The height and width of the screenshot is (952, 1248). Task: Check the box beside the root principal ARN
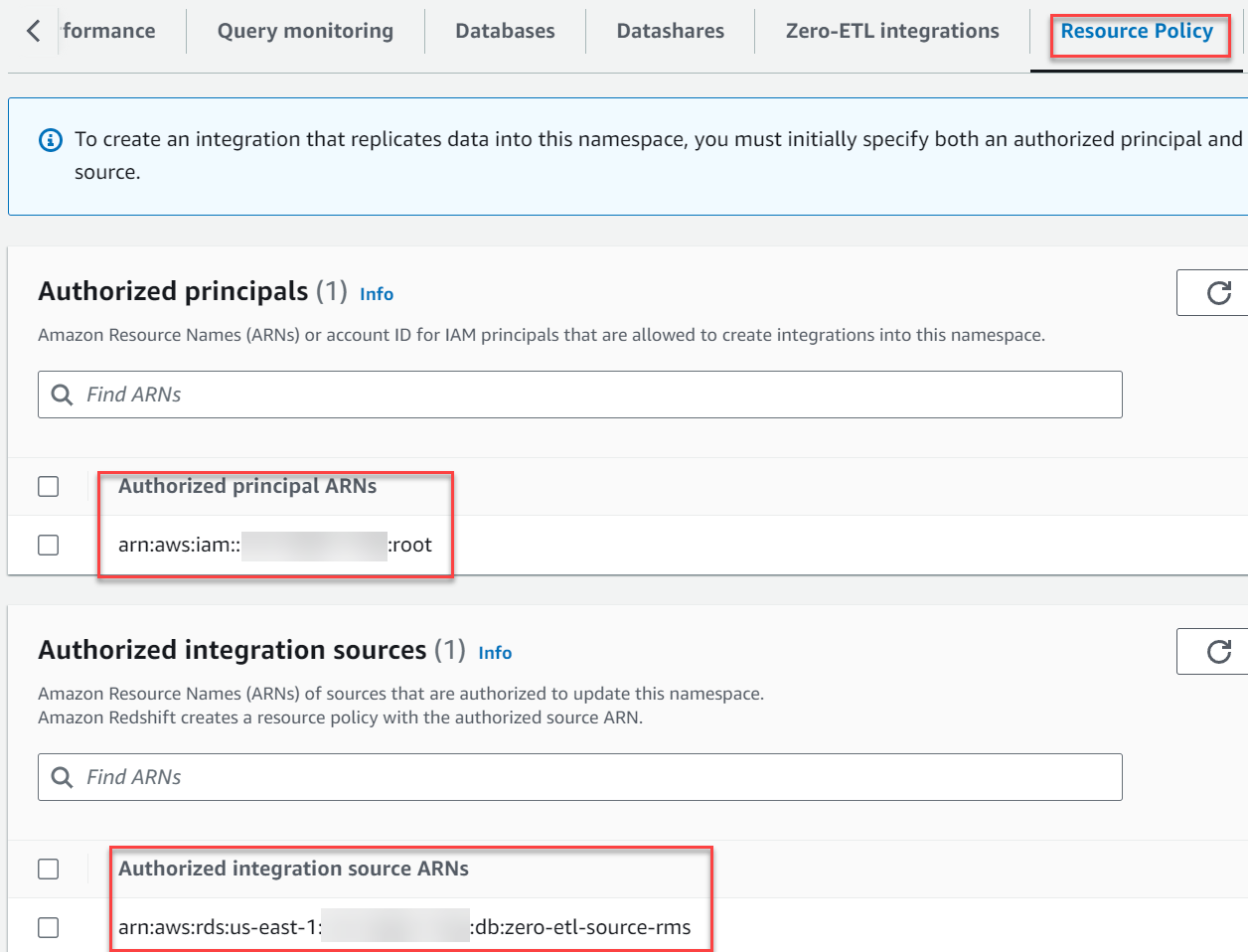[x=48, y=545]
